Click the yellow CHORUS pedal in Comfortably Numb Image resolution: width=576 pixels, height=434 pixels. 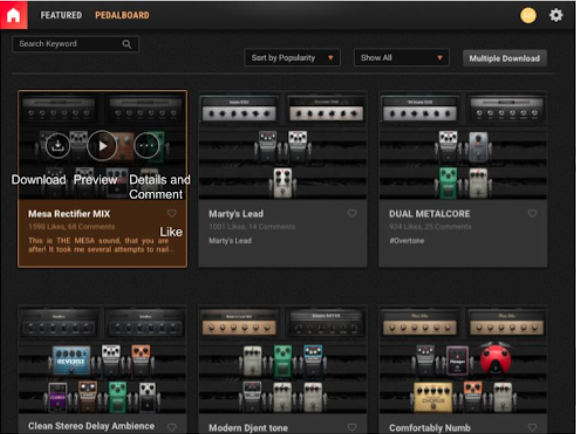(x=433, y=397)
